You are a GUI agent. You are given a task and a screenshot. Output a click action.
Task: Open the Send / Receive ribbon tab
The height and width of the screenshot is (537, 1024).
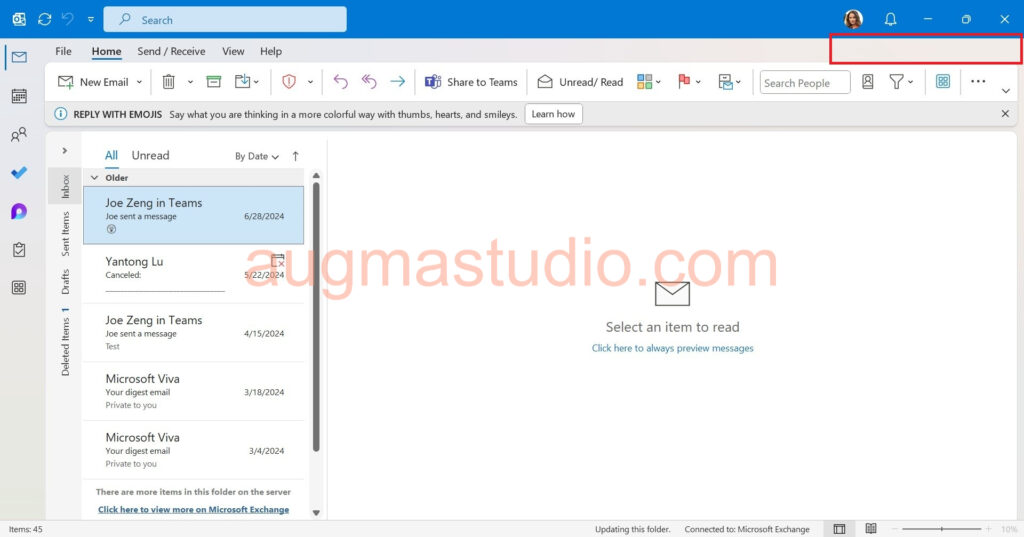[x=171, y=51]
